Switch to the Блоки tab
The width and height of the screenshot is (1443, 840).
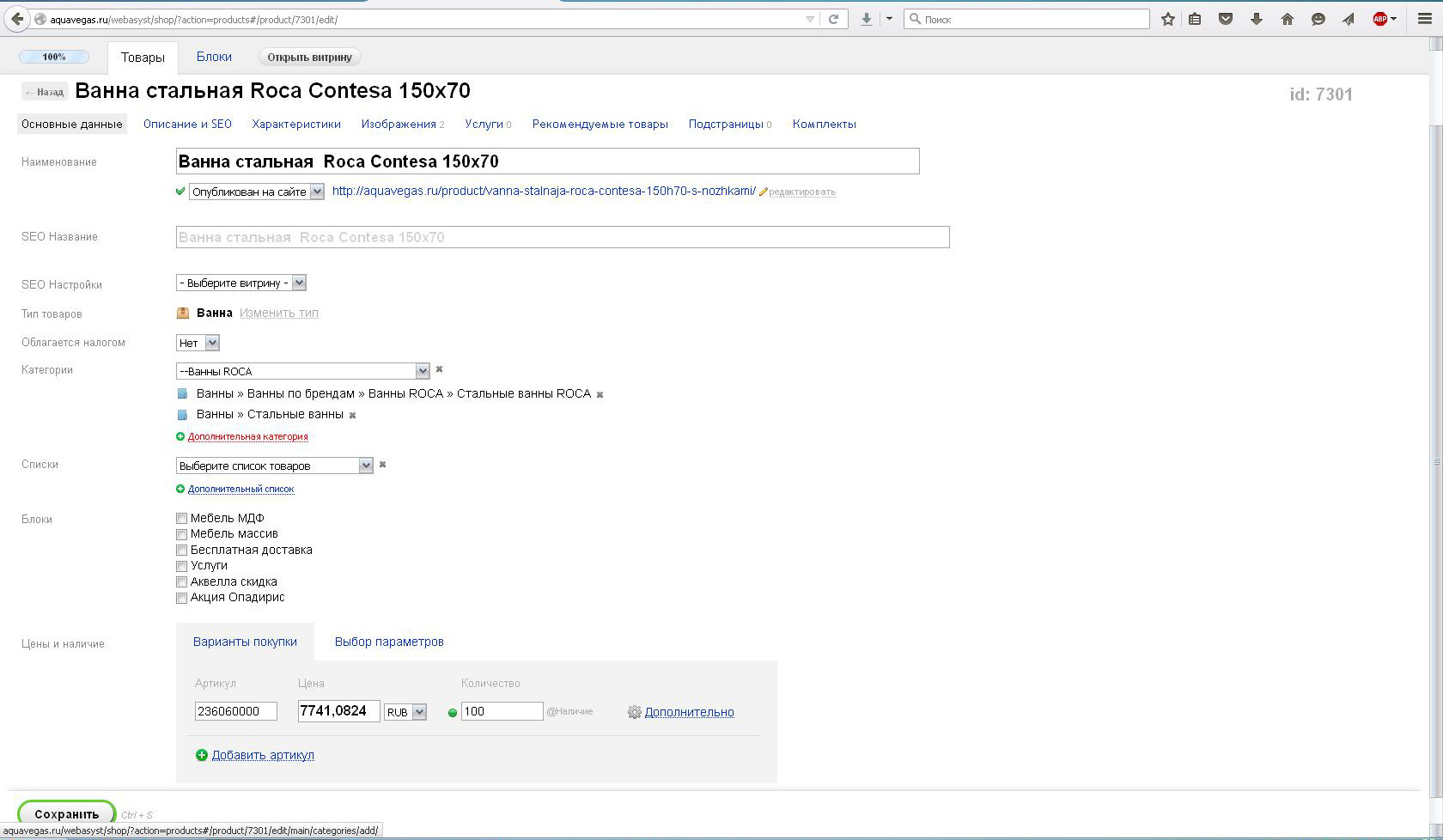(x=214, y=57)
